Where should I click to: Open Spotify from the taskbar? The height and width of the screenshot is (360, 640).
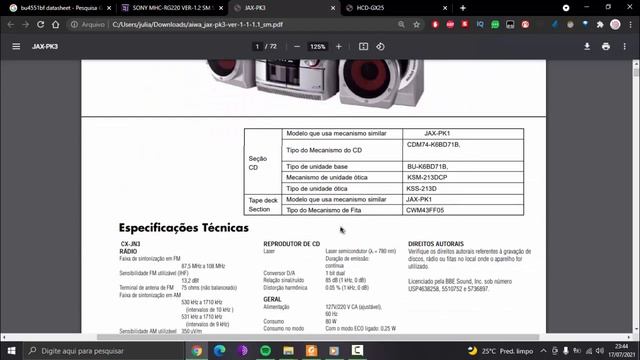click(266, 351)
